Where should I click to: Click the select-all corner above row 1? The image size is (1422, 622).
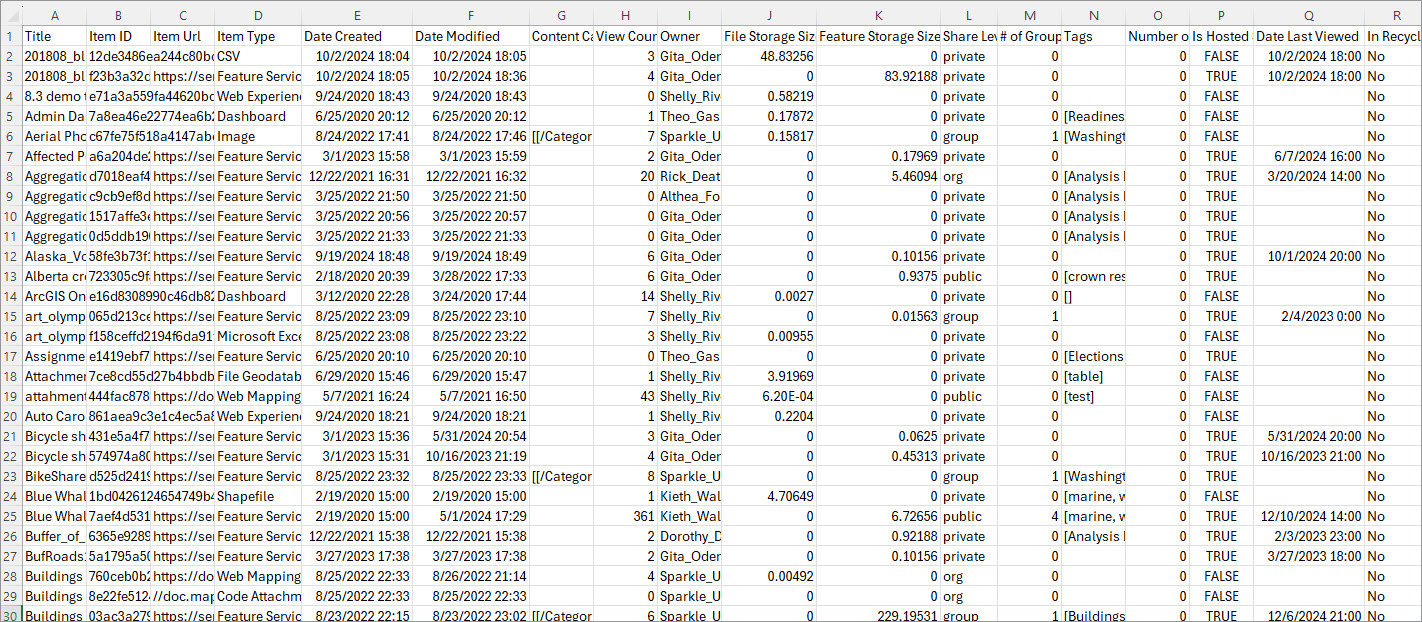[11, 15]
